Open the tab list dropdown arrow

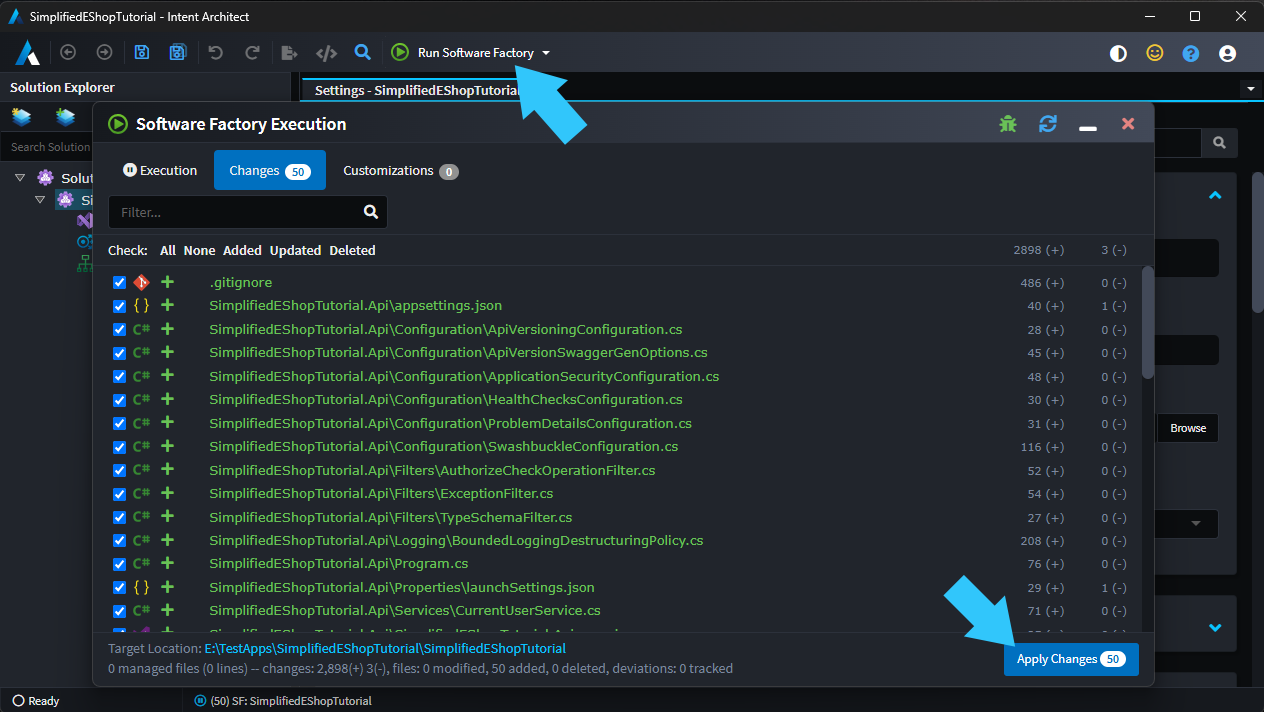point(1251,89)
